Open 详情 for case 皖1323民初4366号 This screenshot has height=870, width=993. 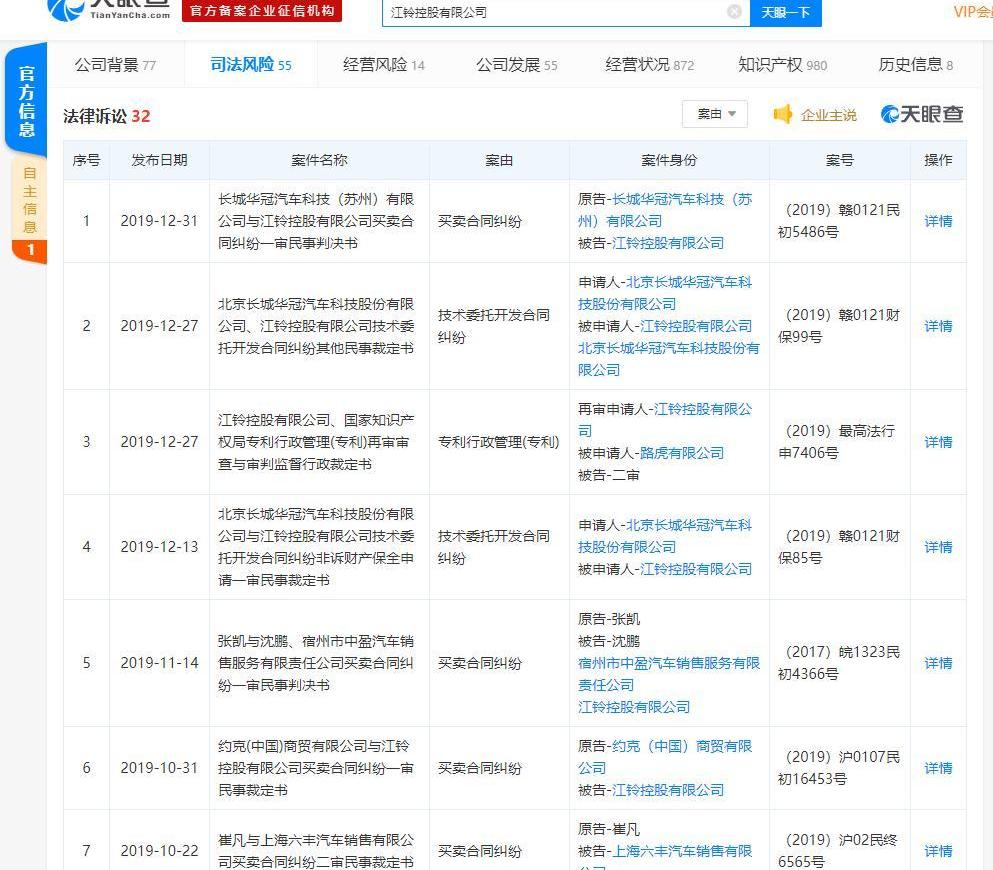pos(938,663)
